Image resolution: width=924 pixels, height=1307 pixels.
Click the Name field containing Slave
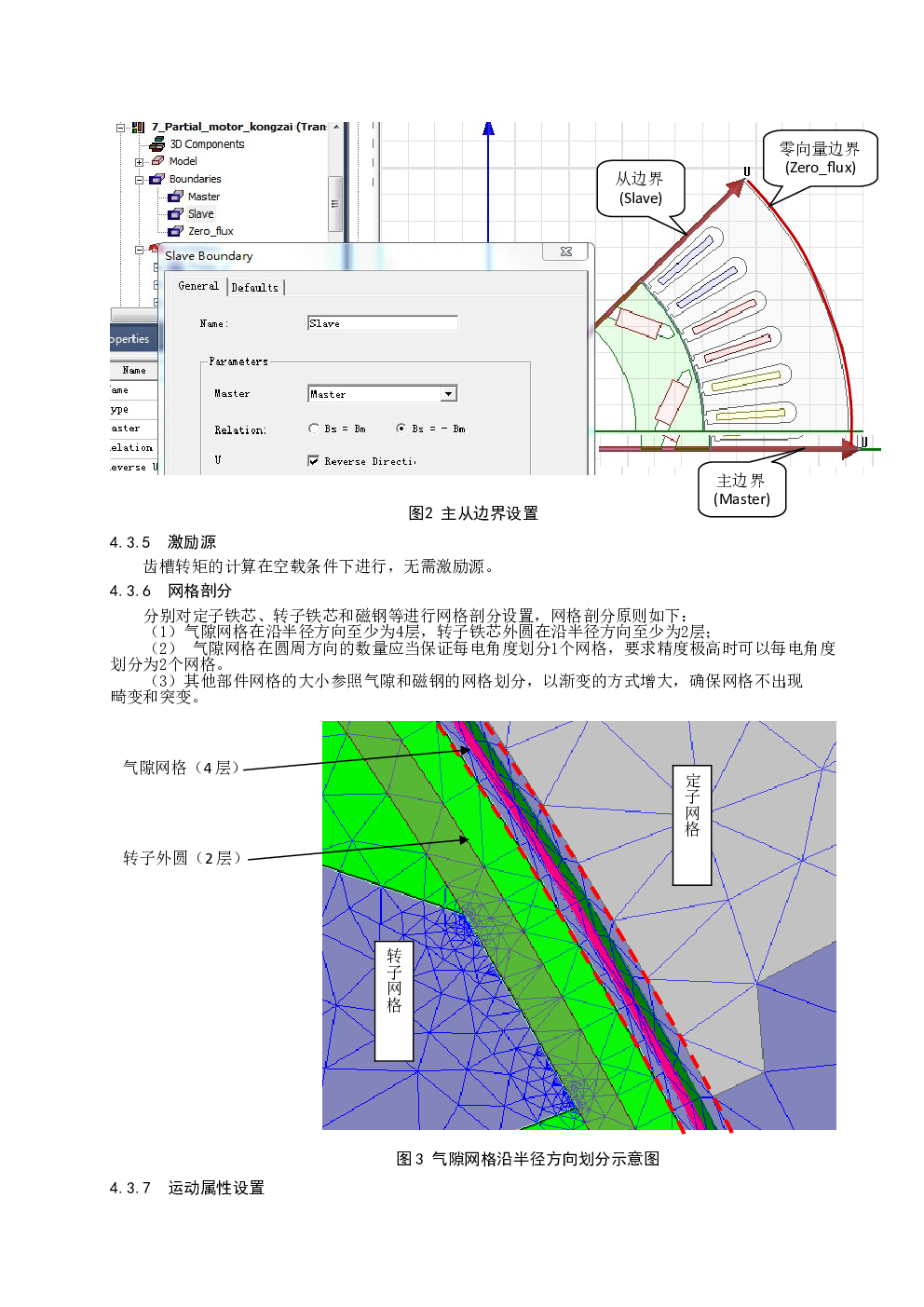(383, 323)
